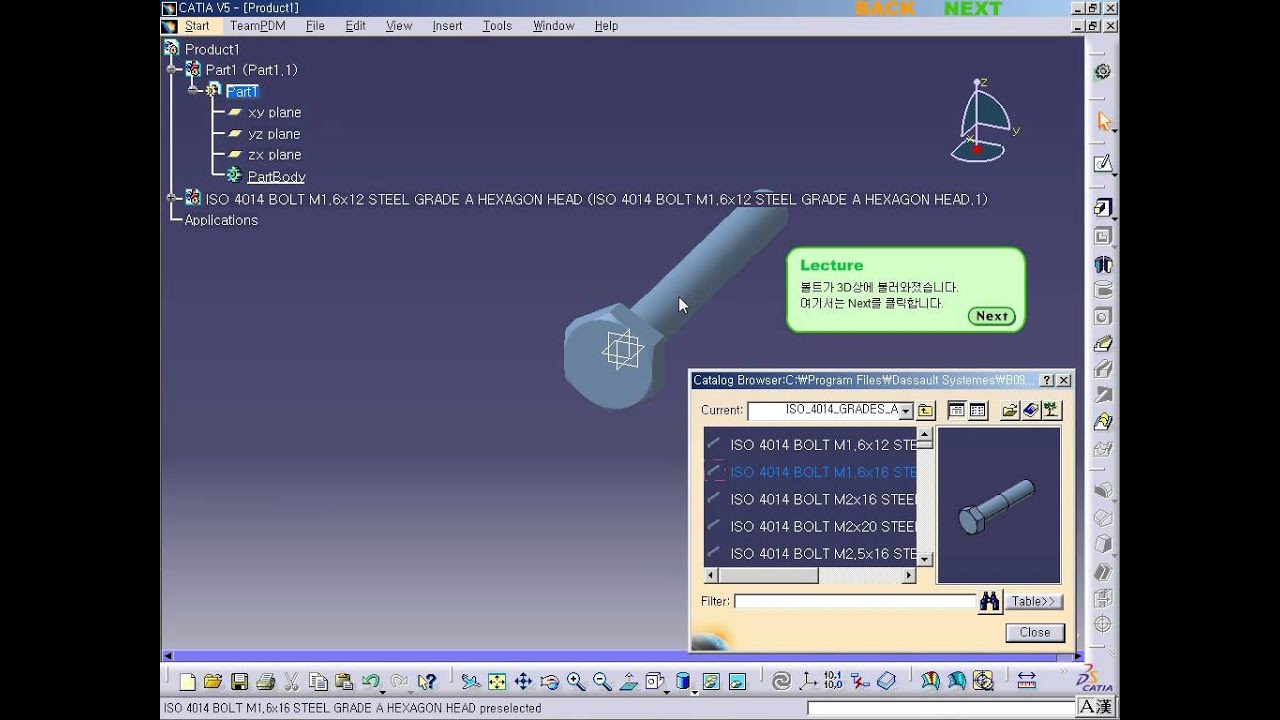Change render style with shading cylinder icon
The image size is (1280, 720).
point(683,682)
